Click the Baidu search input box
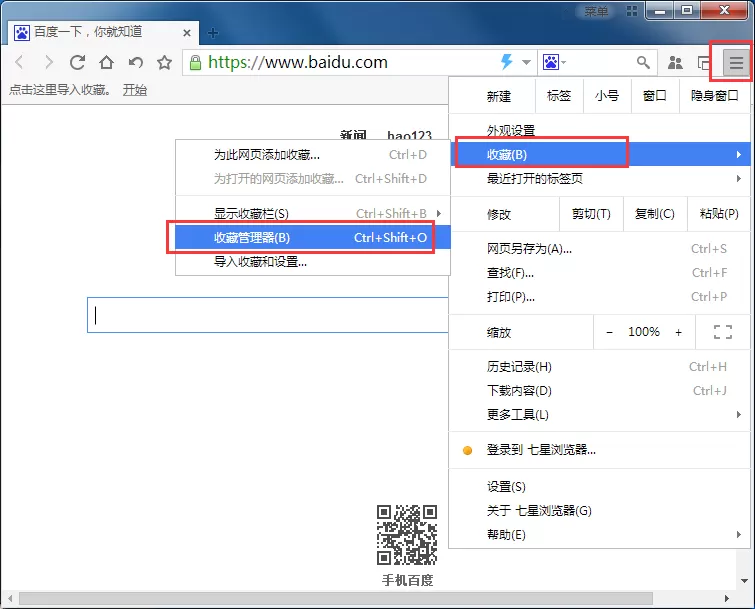755x609 pixels. click(x=268, y=315)
